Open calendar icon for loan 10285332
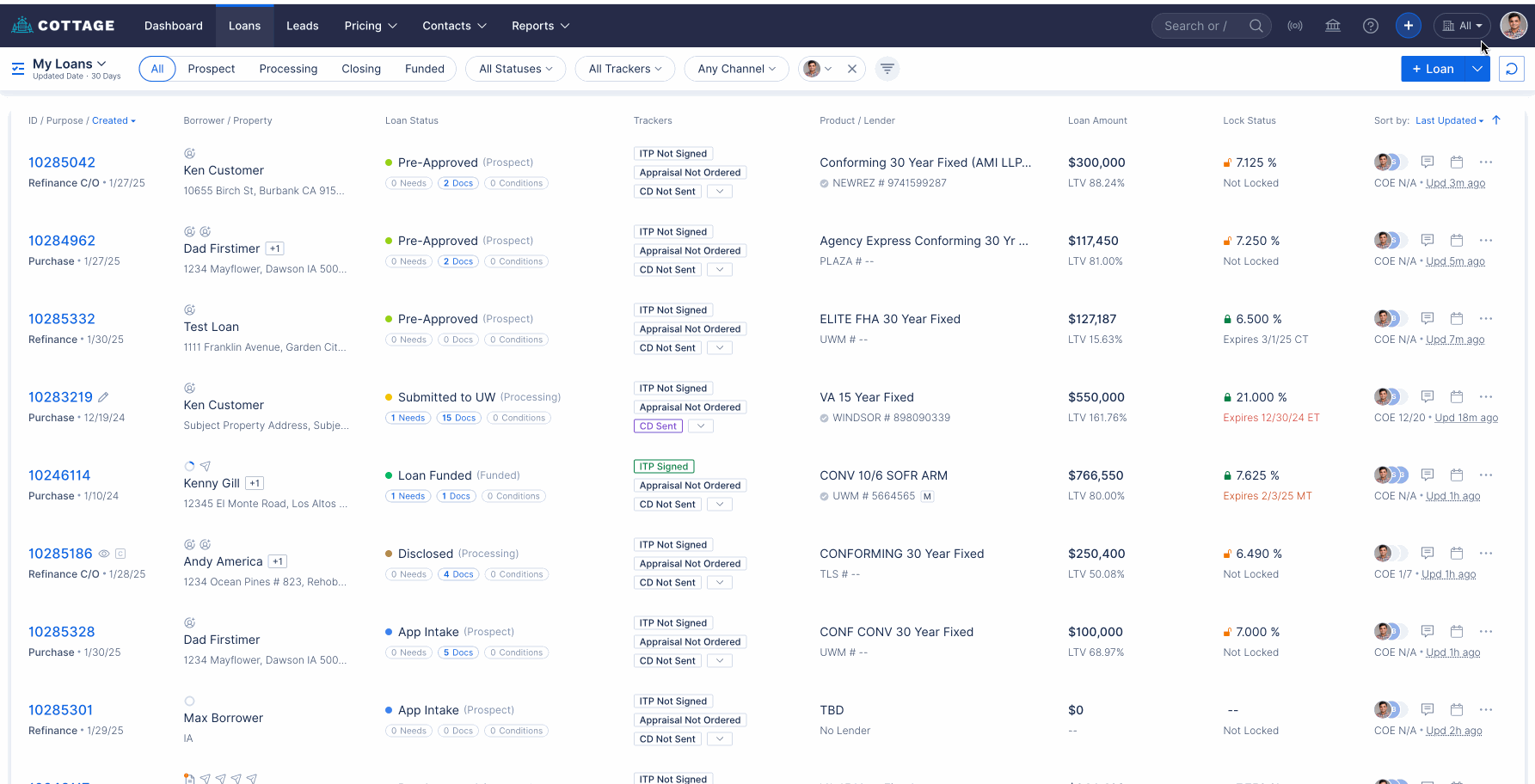Image resolution: width=1535 pixels, height=784 pixels. 1457,318
